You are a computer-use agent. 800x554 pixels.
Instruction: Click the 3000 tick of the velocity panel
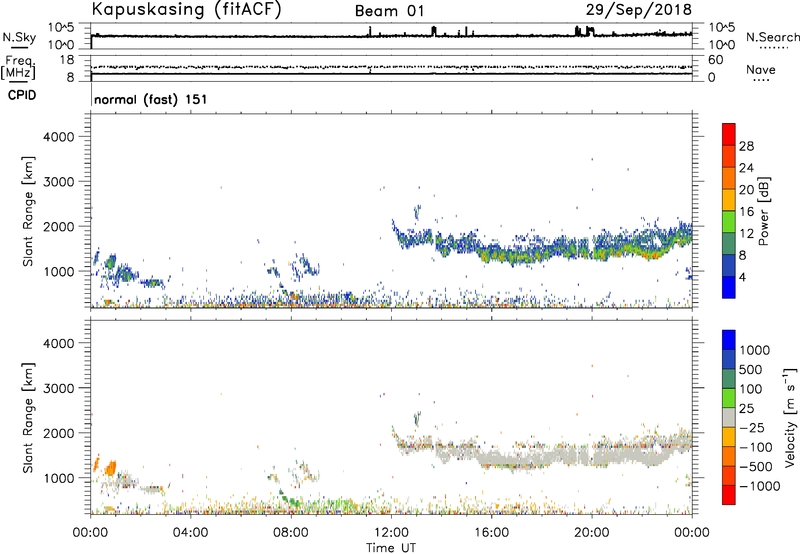point(58,388)
